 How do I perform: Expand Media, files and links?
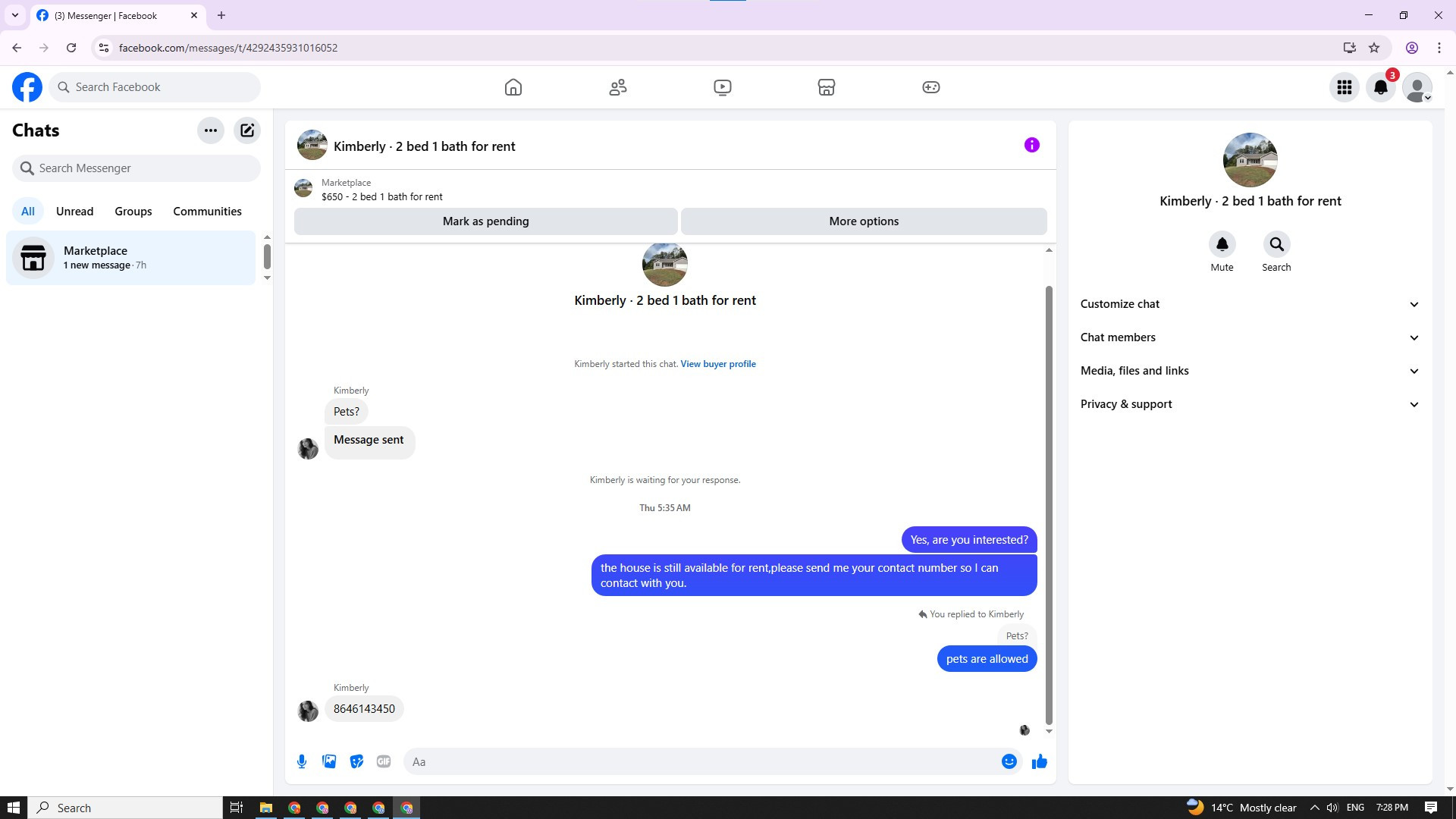click(x=1250, y=371)
